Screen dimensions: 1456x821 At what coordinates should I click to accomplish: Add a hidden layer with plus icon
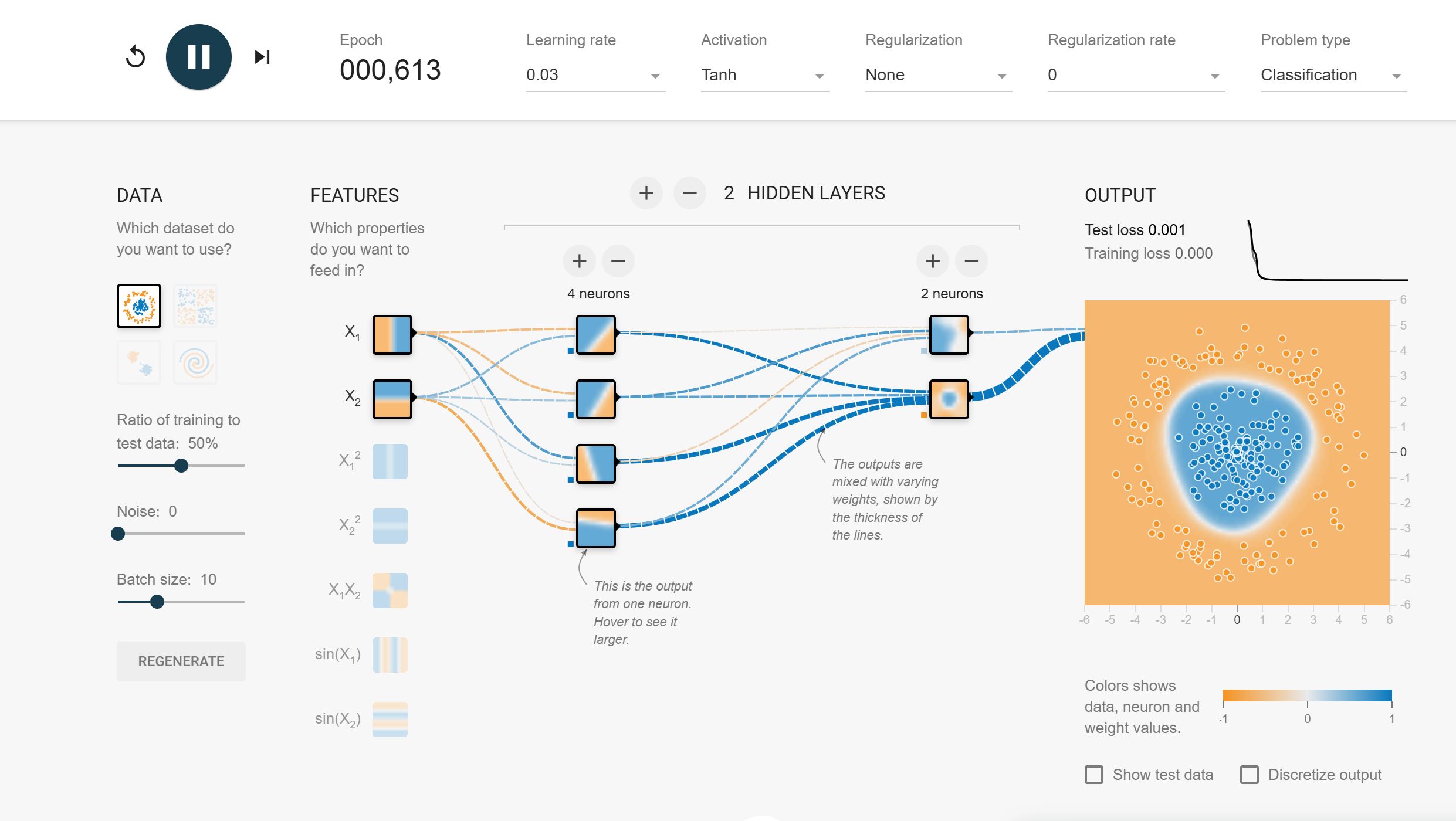pos(646,193)
